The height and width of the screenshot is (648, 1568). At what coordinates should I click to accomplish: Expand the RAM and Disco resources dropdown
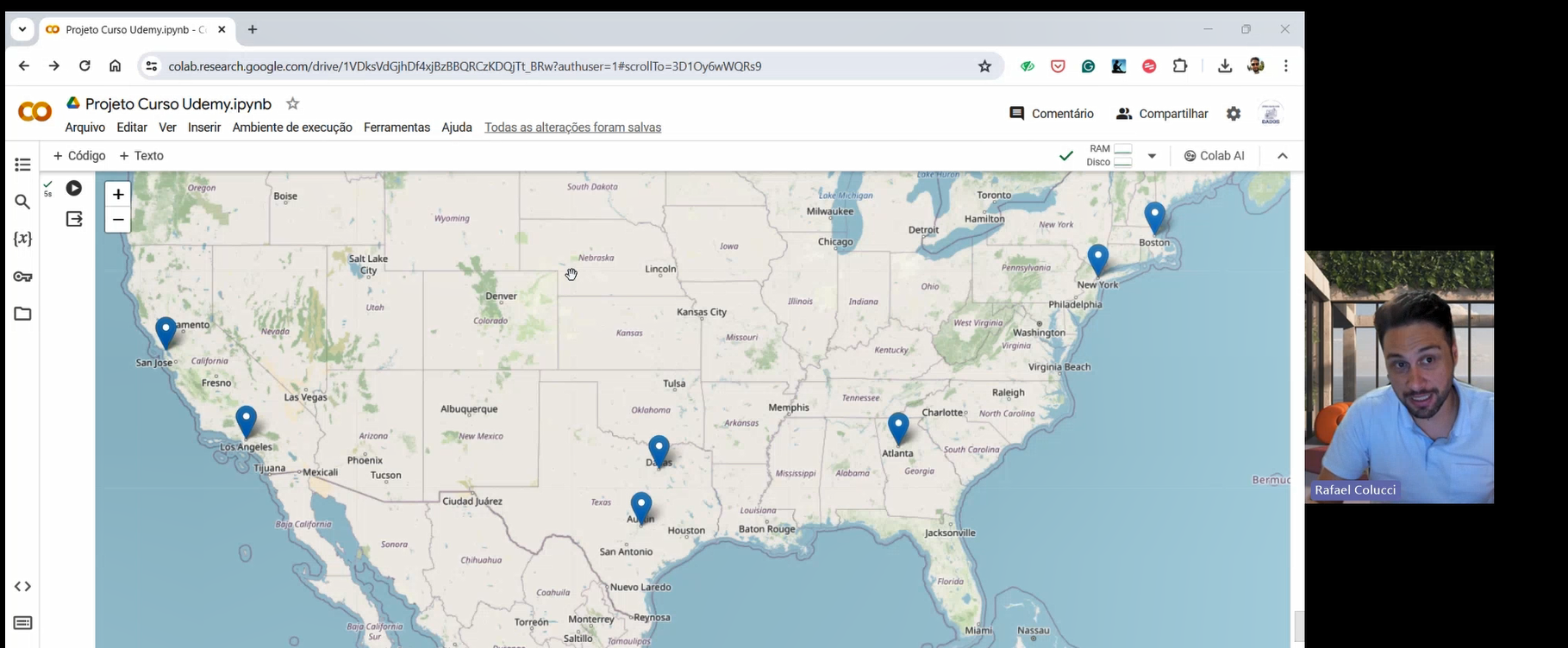[1152, 156]
